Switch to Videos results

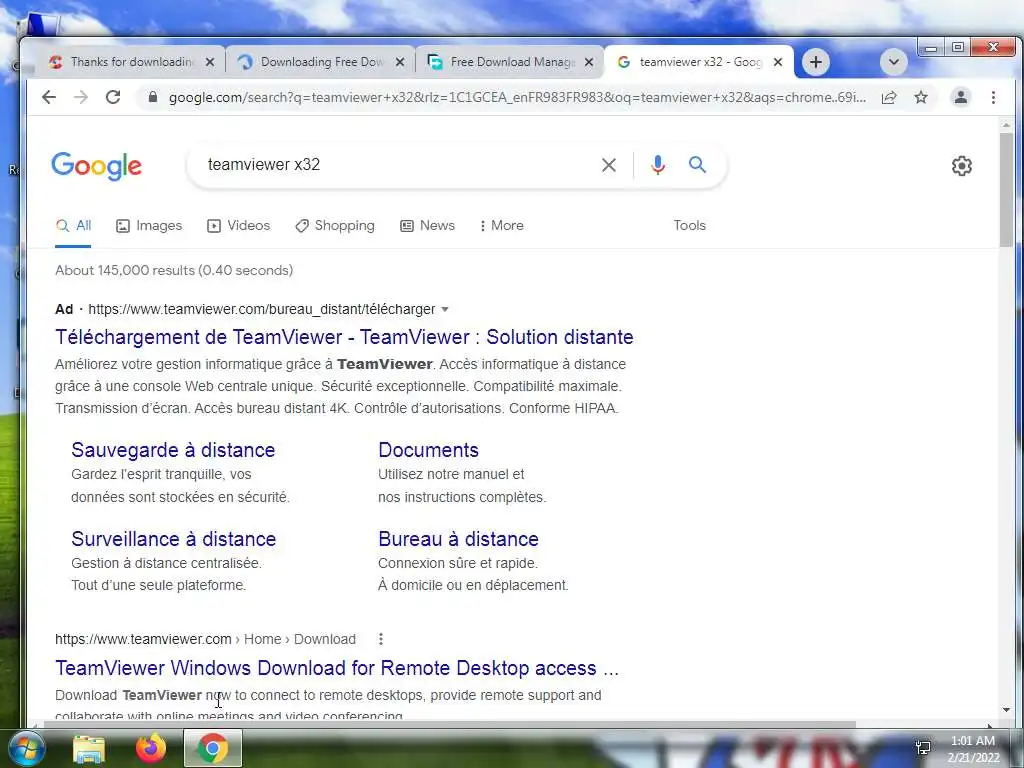point(238,225)
